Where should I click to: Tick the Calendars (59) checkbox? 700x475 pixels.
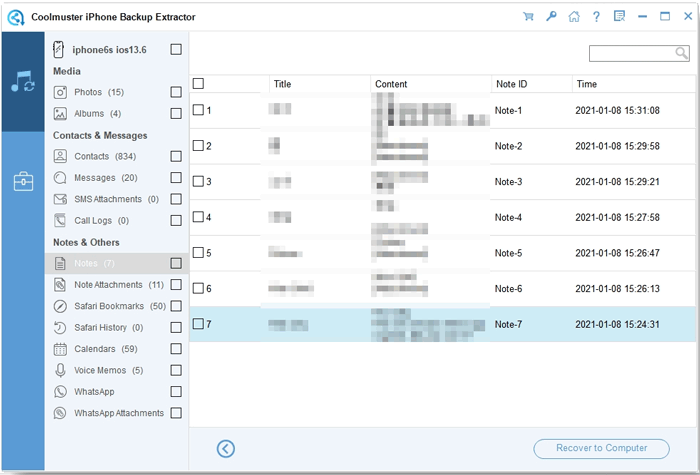pyautogui.click(x=176, y=349)
